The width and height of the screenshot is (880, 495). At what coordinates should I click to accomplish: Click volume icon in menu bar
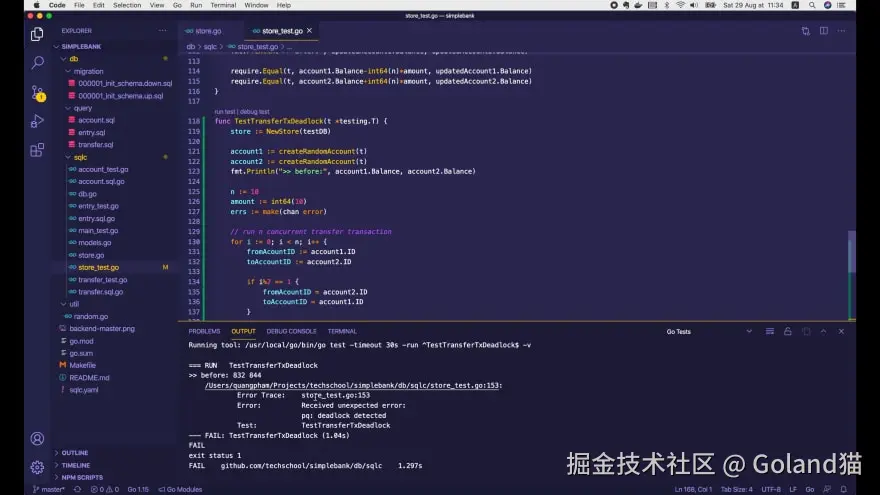click(694, 5)
